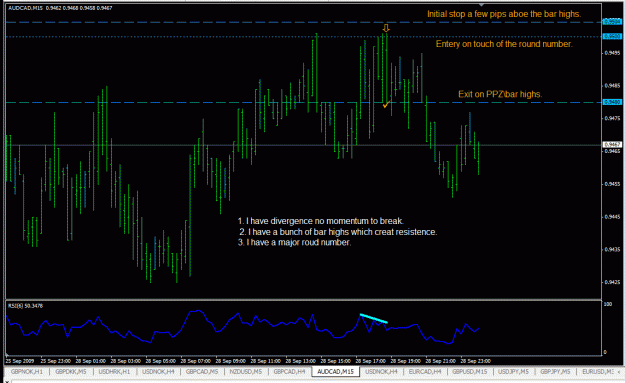This screenshot has width=625, height=383.
Task: Select the 'I have a major roud number' text
Action: [294, 242]
